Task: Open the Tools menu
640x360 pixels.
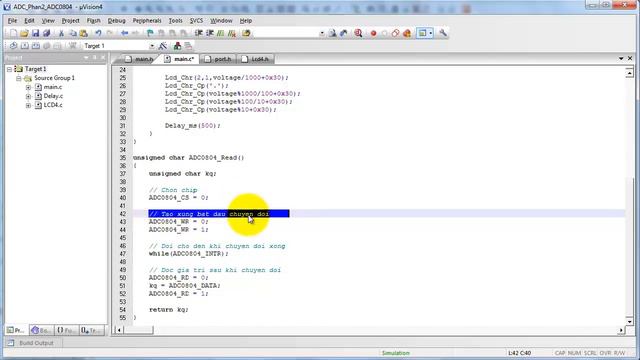Action: 176,20
